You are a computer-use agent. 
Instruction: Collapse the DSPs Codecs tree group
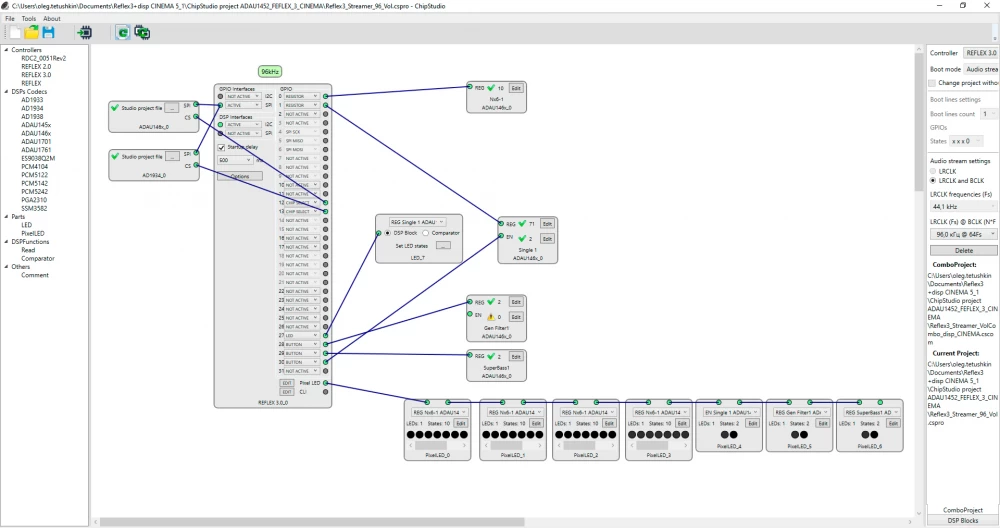pyautogui.click(x=6, y=91)
